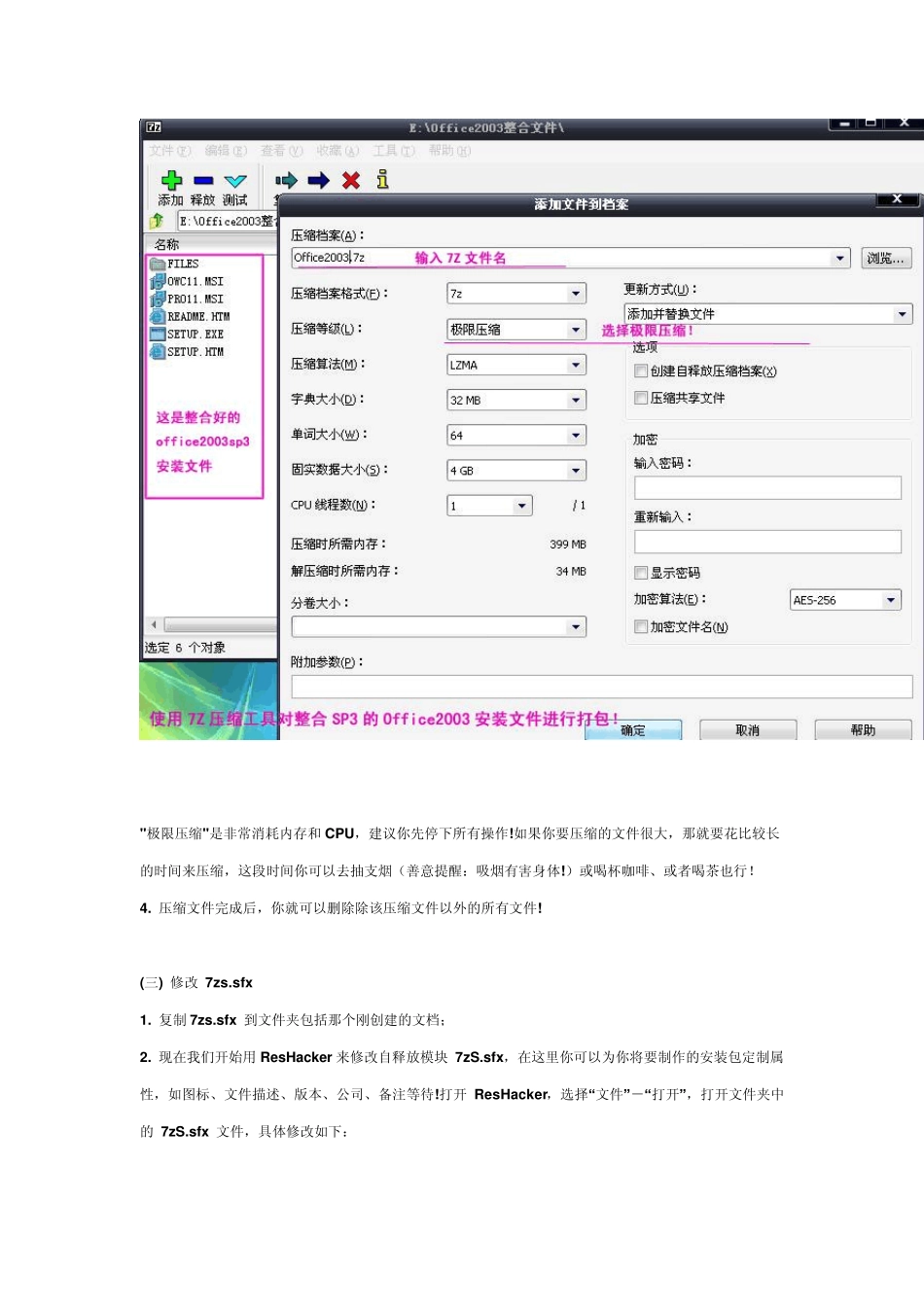Open the 分卷大小 dropdown
The image size is (924, 1307).
576,627
